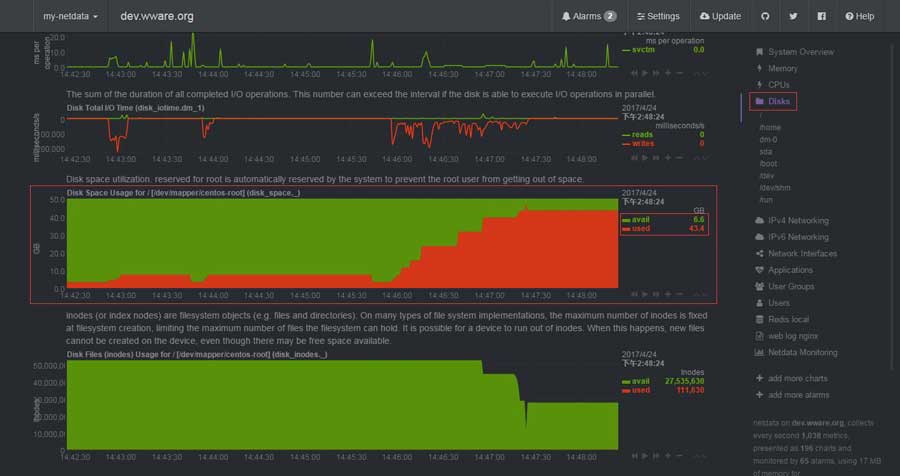Open the my-netdata dropdown menu
This screenshot has width=900, height=476.
click(x=70, y=16)
